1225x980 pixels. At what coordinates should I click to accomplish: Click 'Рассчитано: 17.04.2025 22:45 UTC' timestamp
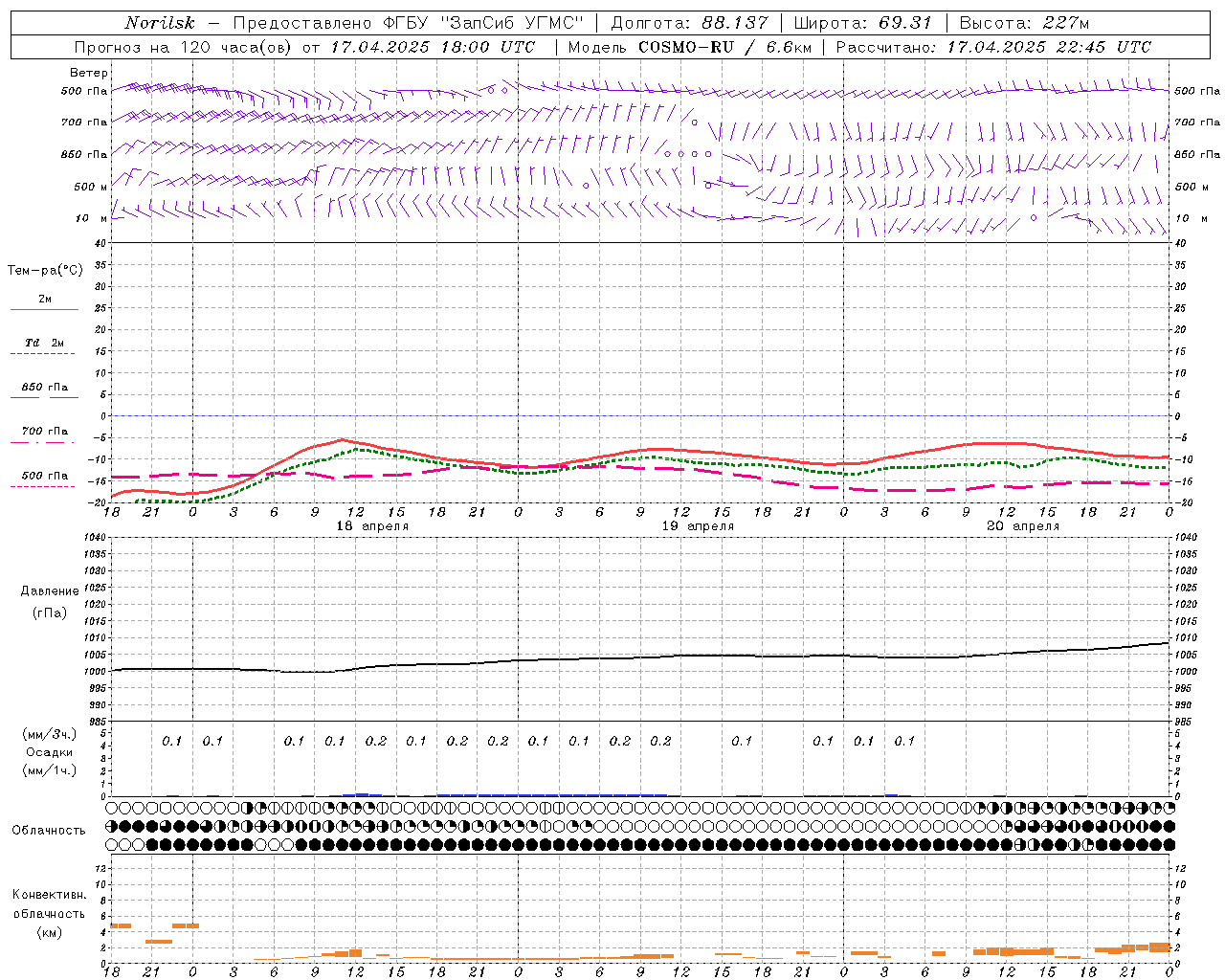[x=994, y=47]
